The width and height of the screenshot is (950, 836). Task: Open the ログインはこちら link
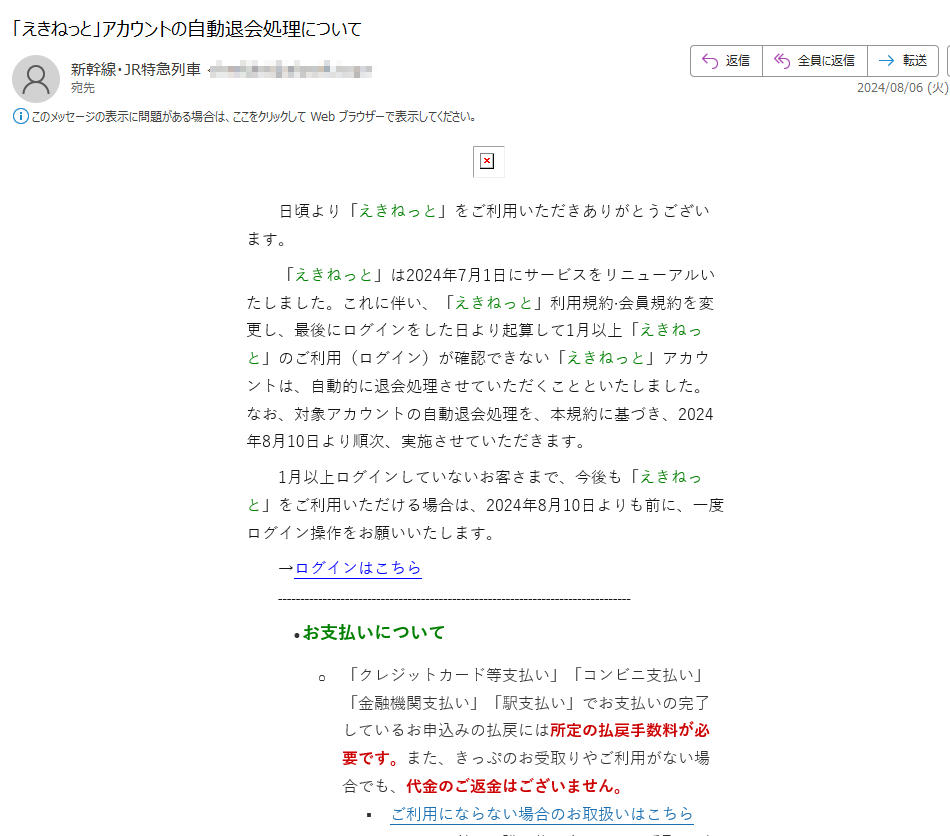coord(357,568)
